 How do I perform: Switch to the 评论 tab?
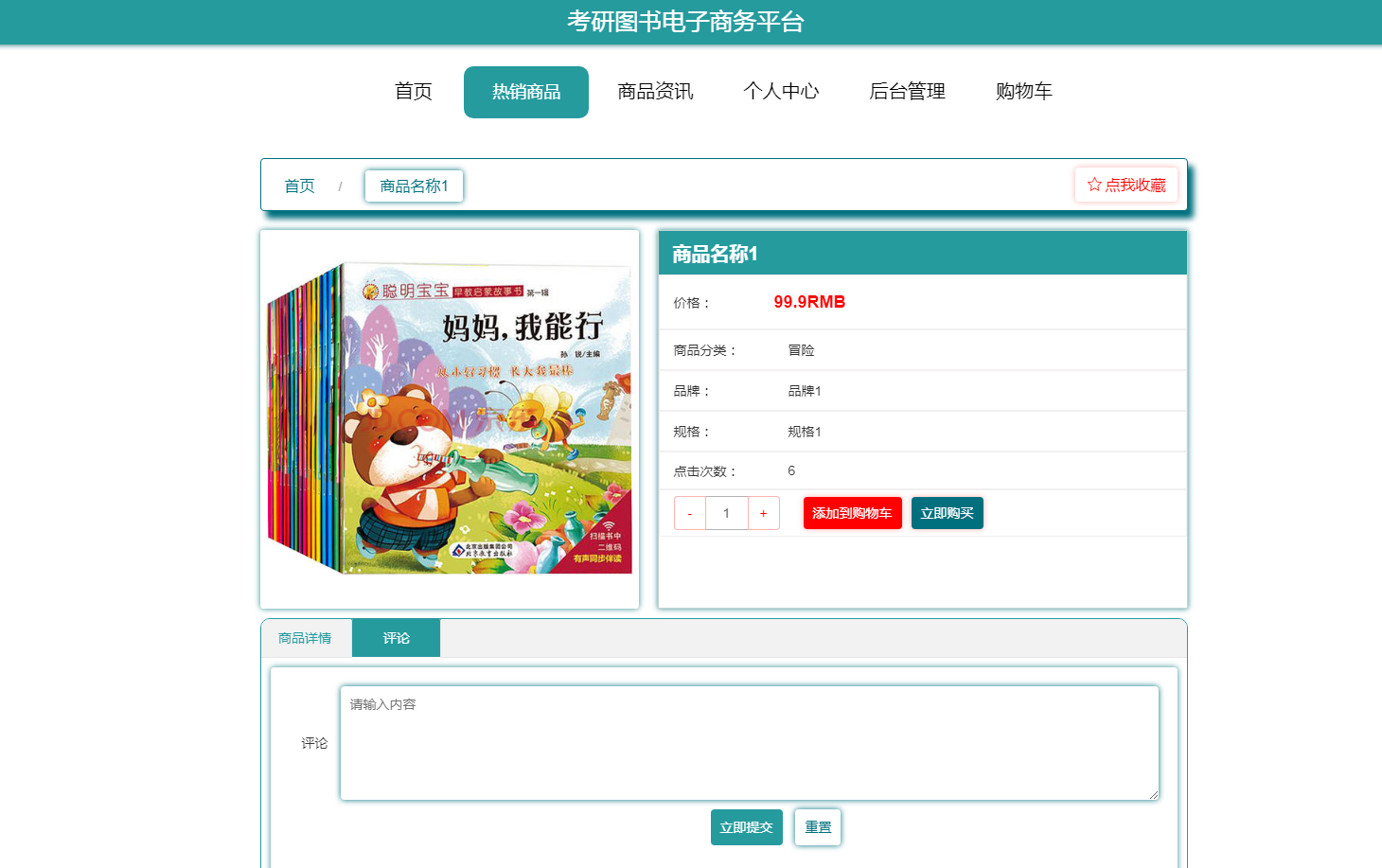(396, 638)
